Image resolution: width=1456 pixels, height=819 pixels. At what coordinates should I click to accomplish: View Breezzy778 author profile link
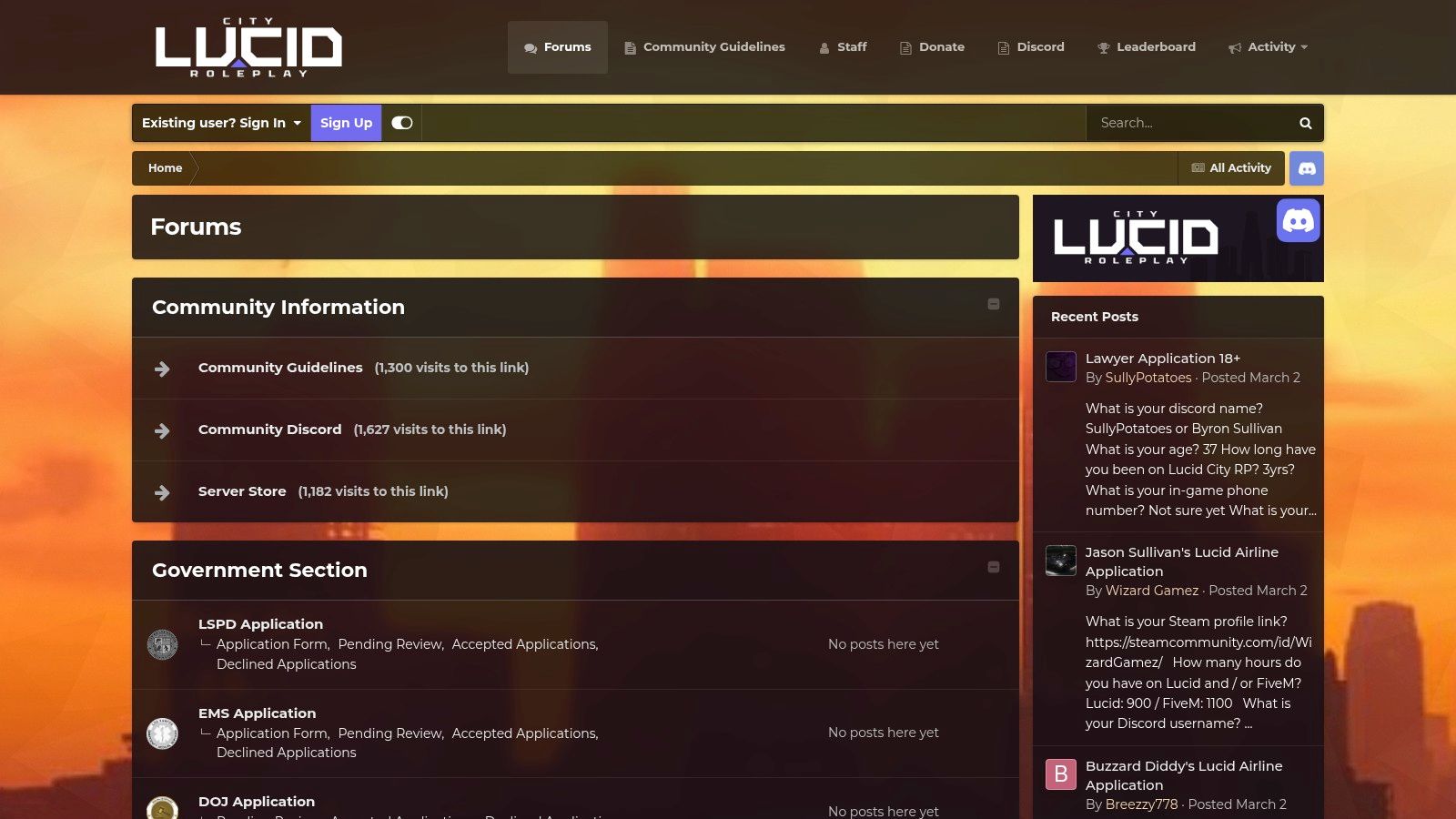click(1141, 804)
